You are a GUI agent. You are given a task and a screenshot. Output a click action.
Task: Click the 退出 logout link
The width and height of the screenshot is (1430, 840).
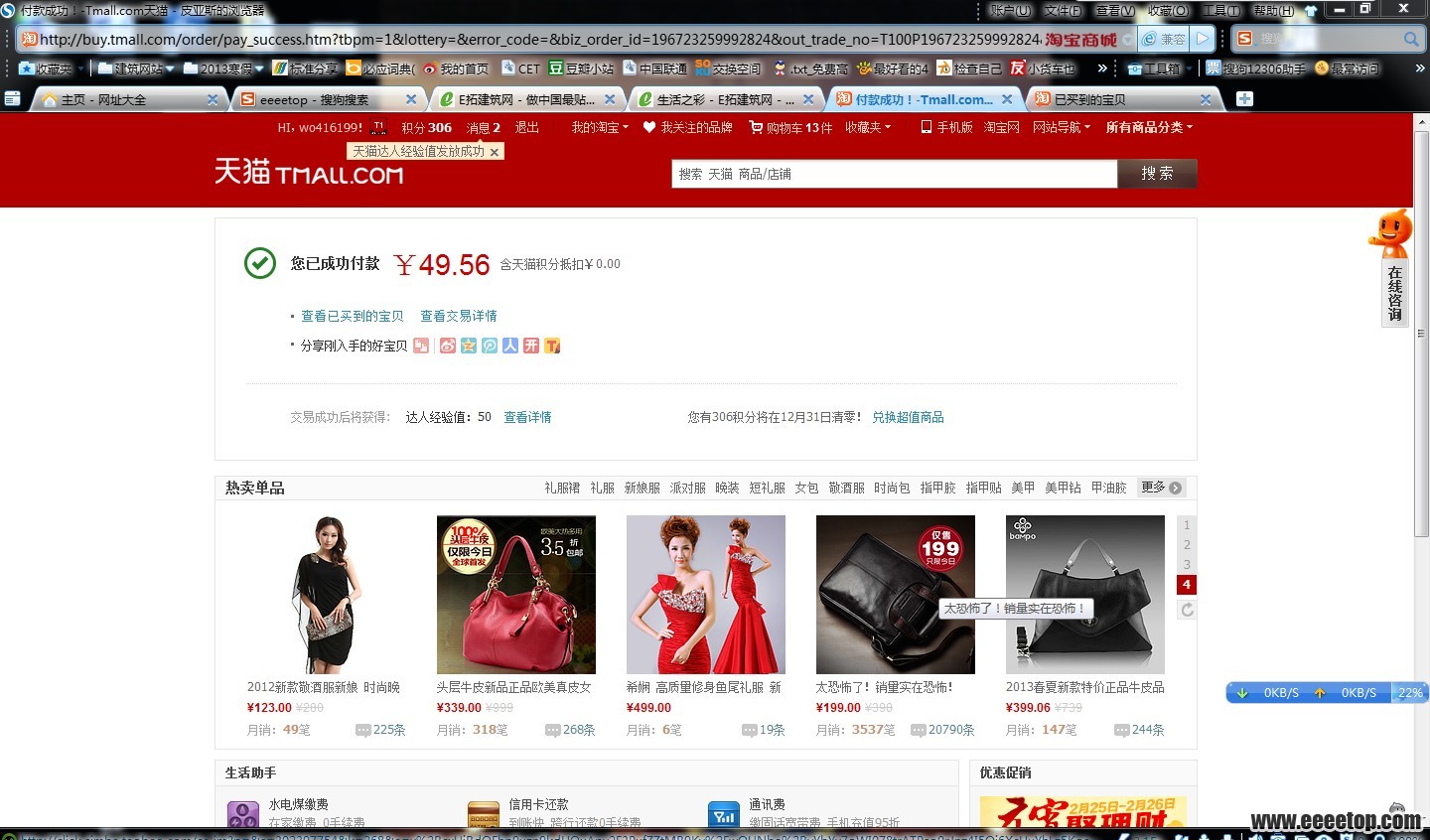coord(526,127)
